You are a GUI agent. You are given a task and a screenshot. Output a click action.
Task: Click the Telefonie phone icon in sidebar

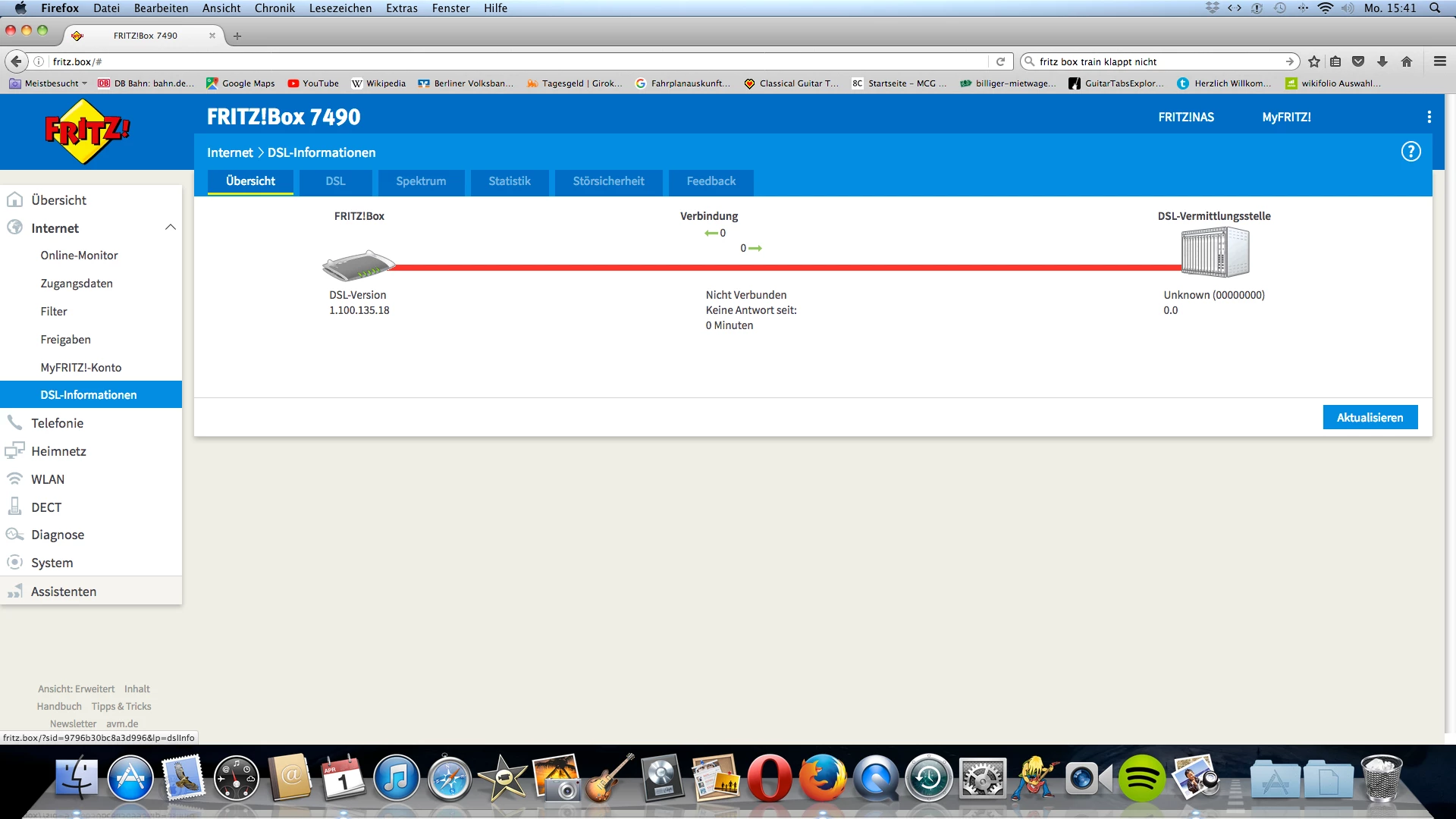(14, 422)
